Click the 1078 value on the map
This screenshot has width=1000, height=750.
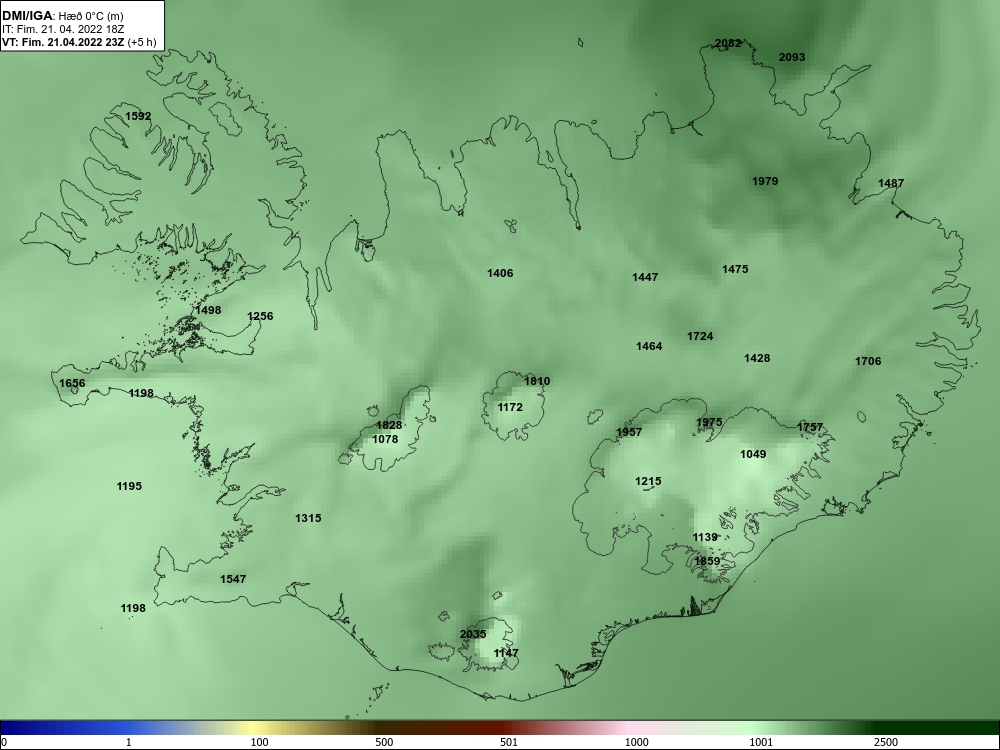tap(385, 439)
